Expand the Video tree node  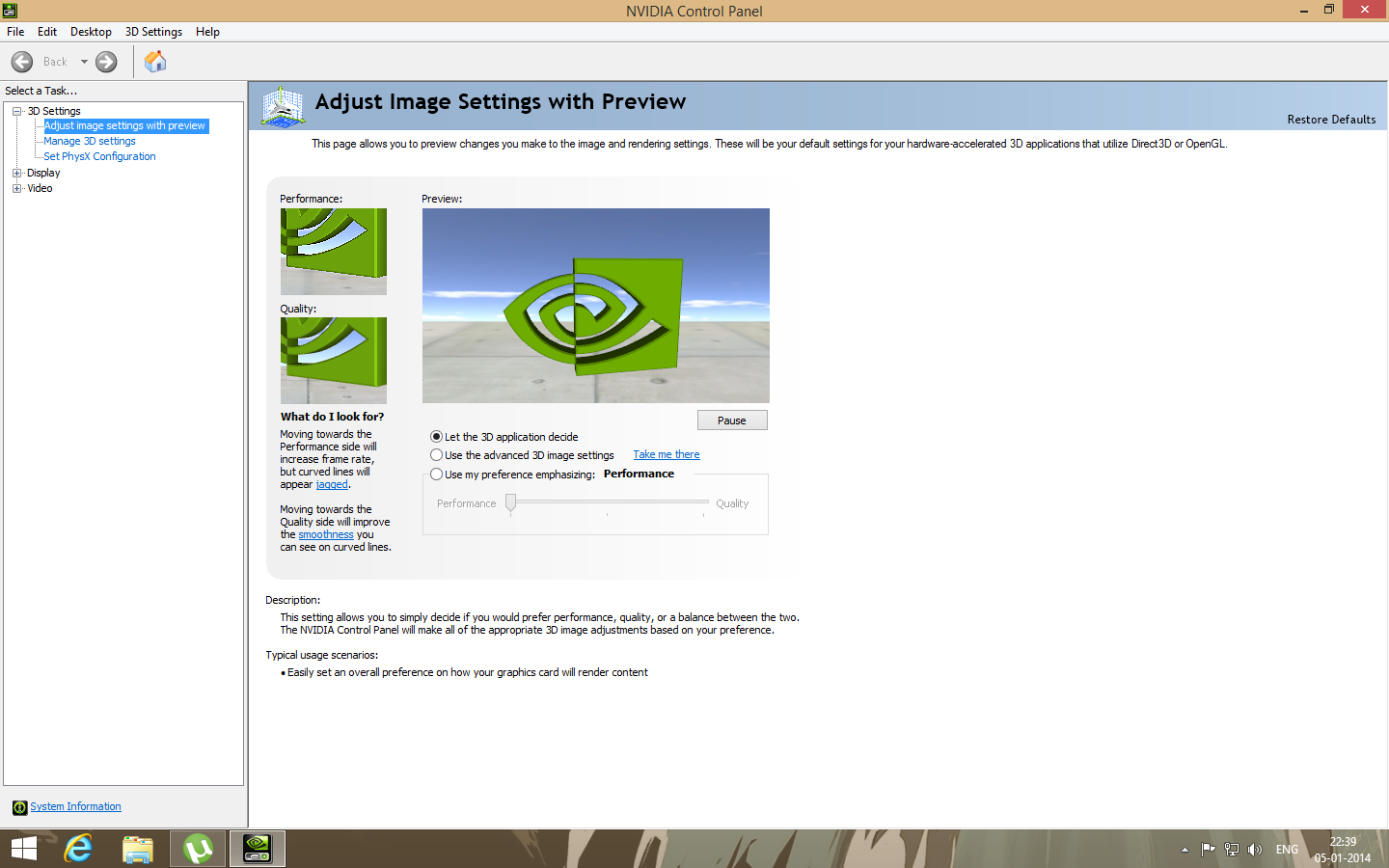point(16,188)
